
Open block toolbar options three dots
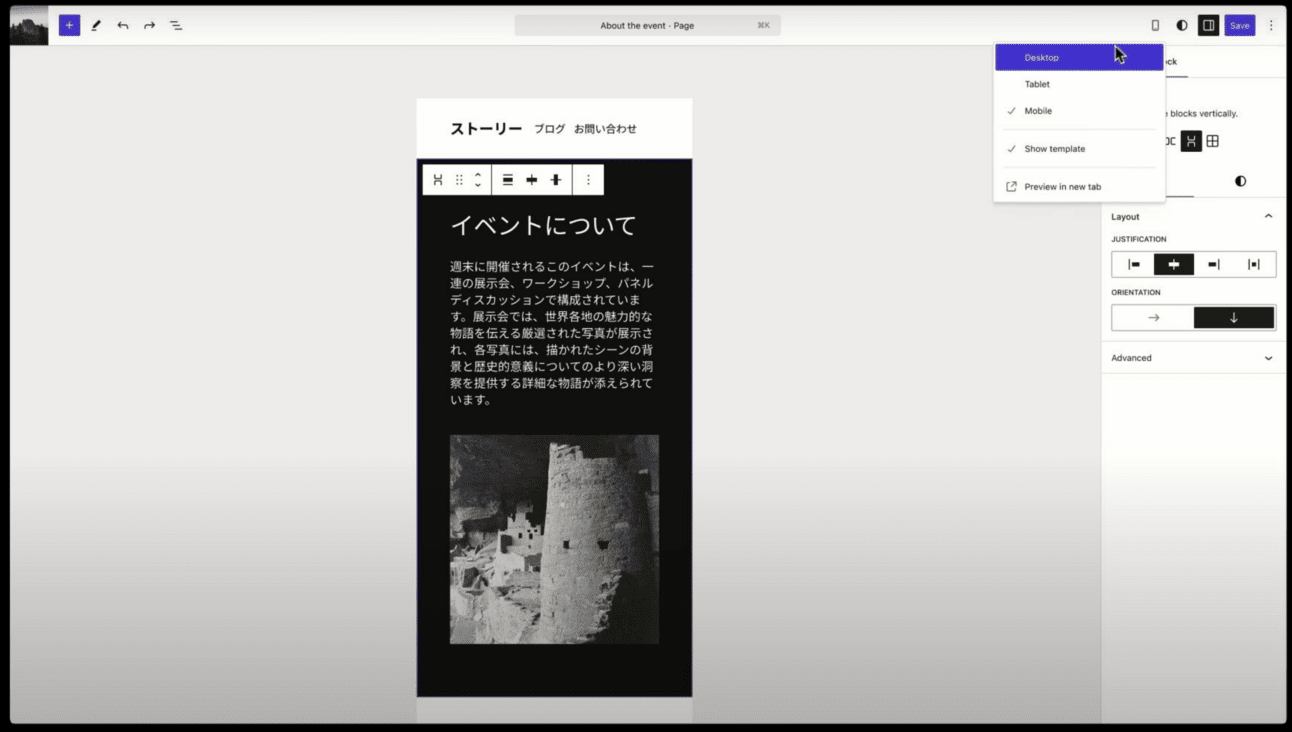tap(588, 180)
